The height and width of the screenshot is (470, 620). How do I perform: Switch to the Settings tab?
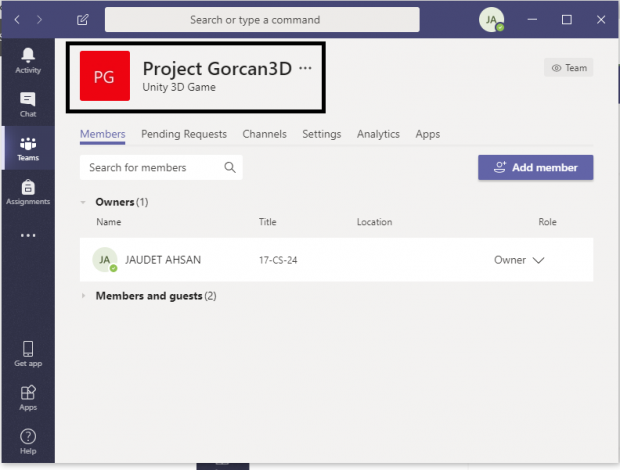321,134
